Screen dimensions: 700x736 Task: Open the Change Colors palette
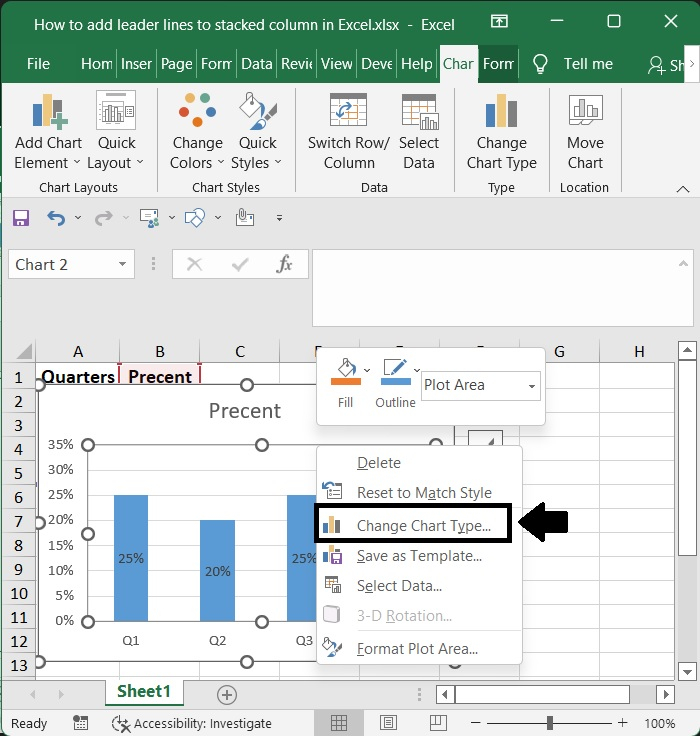click(x=197, y=132)
